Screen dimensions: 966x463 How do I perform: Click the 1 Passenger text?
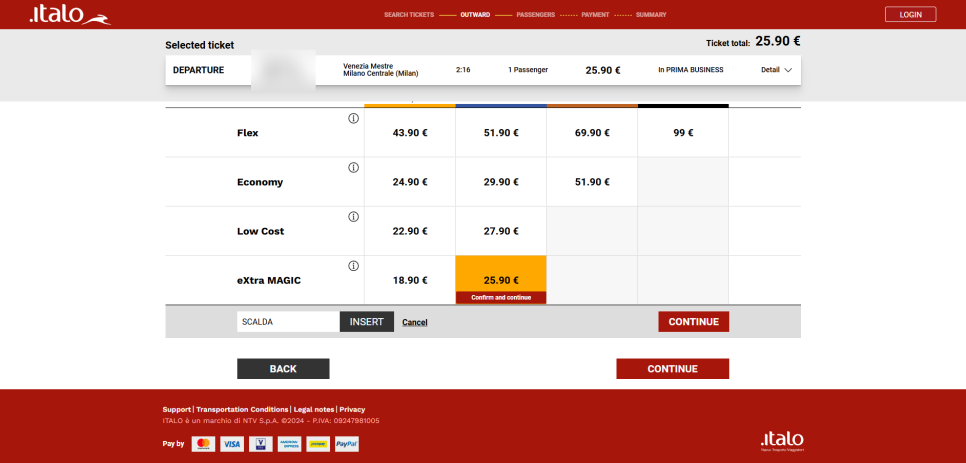pyautogui.click(x=528, y=70)
